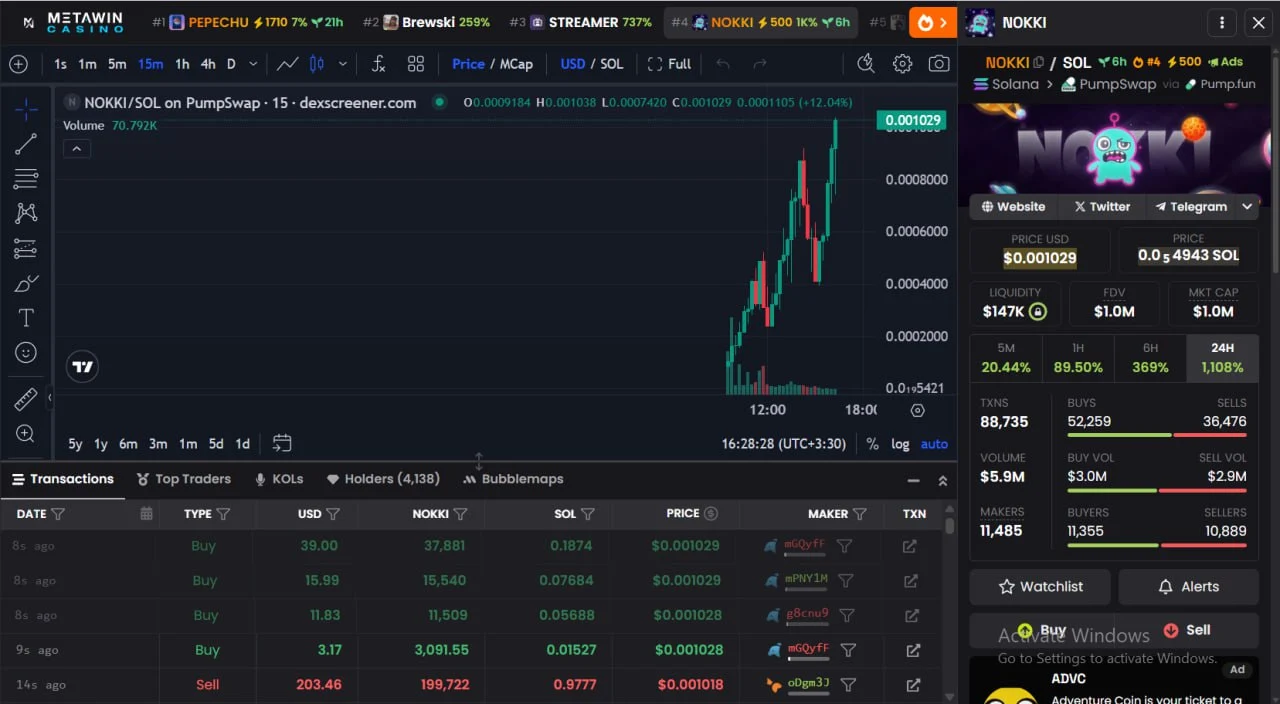The image size is (1280, 704).
Task: Open the Bubblemaps tab
Action: pos(514,479)
